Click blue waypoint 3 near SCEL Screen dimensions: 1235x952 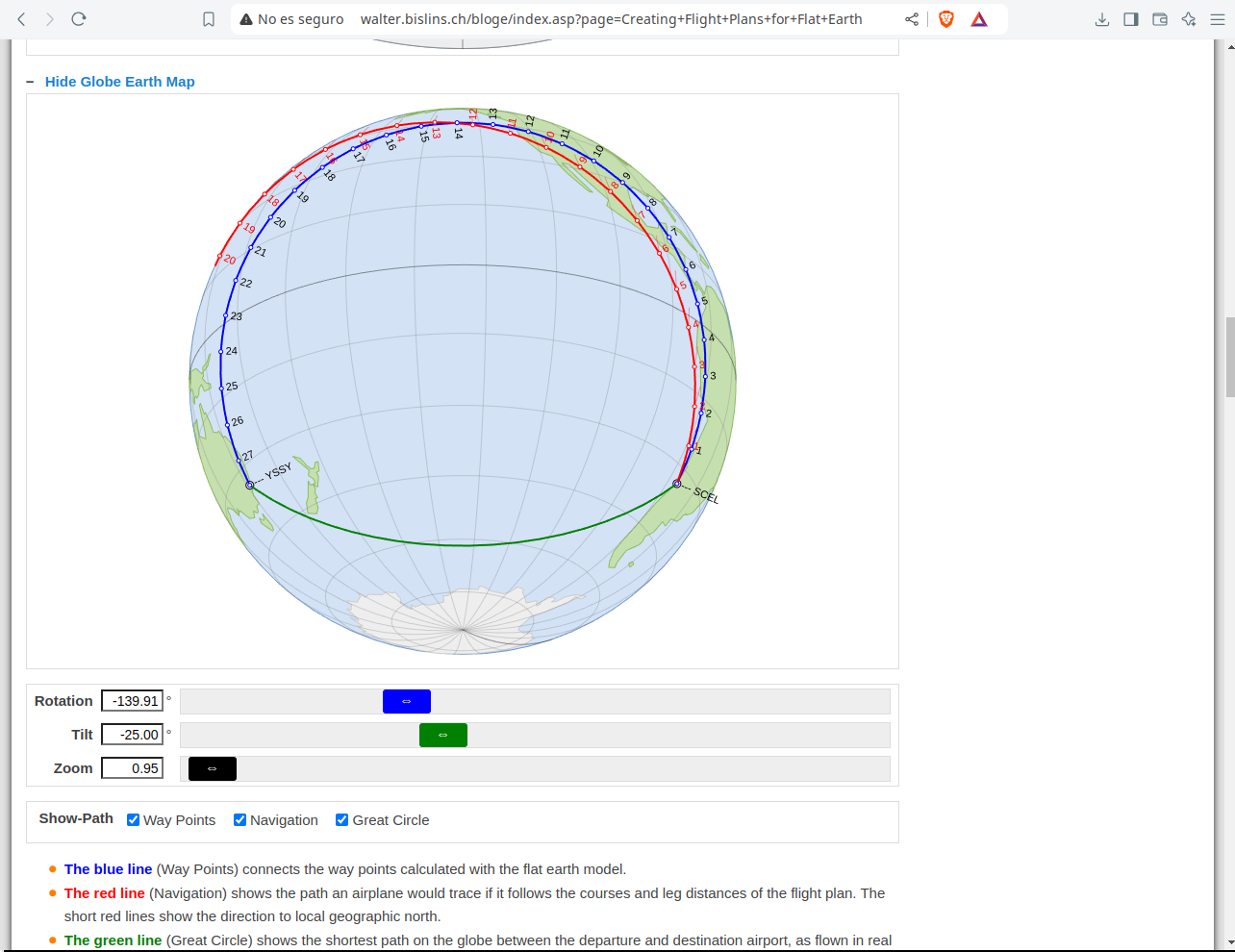click(x=705, y=376)
